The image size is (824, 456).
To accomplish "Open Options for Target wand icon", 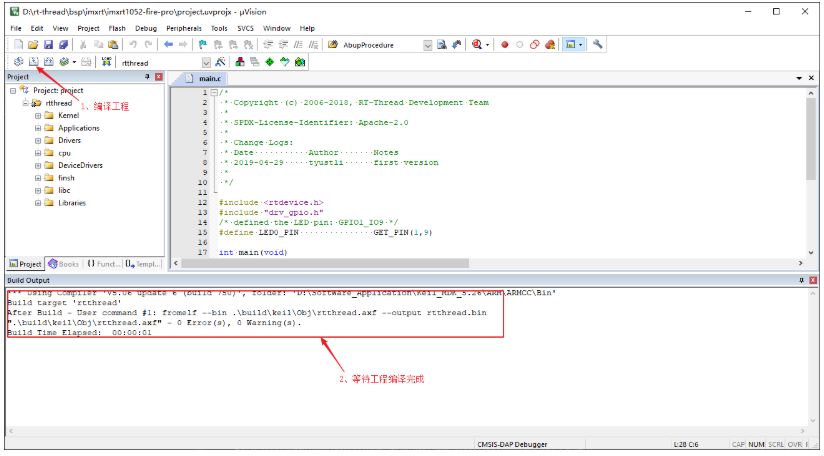I will click(x=218, y=62).
